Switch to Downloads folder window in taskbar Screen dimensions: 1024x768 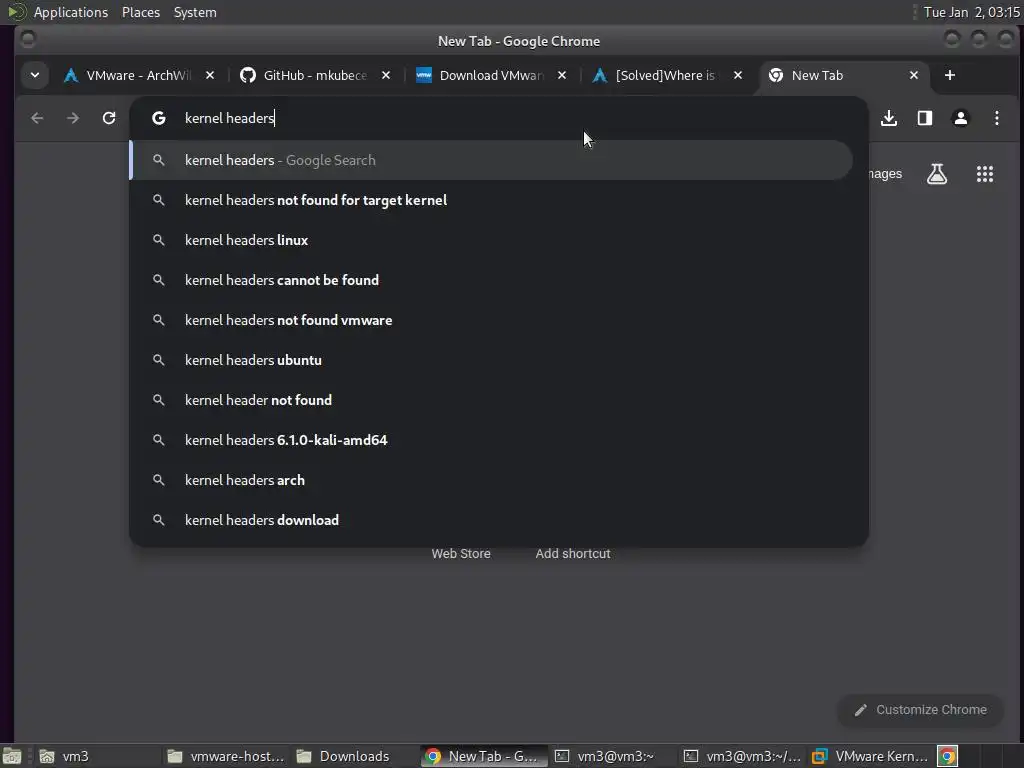pyautogui.click(x=354, y=756)
